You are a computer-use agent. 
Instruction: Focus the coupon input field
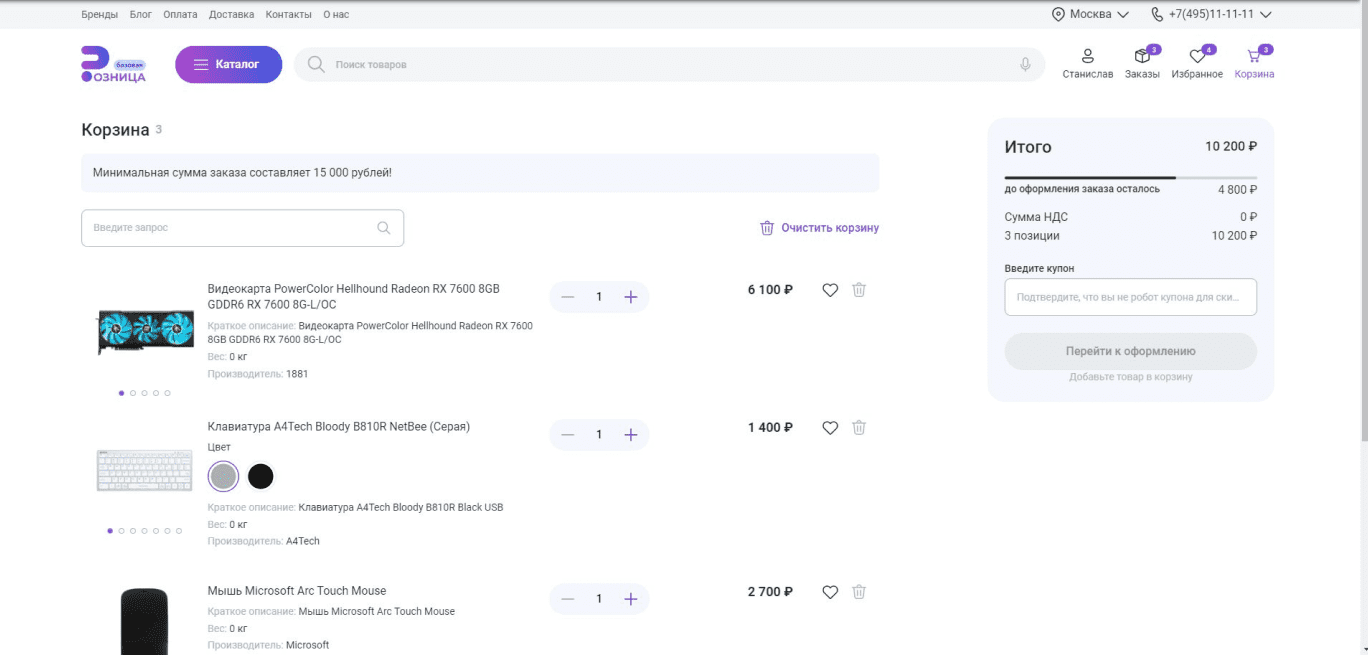[x=1130, y=297]
